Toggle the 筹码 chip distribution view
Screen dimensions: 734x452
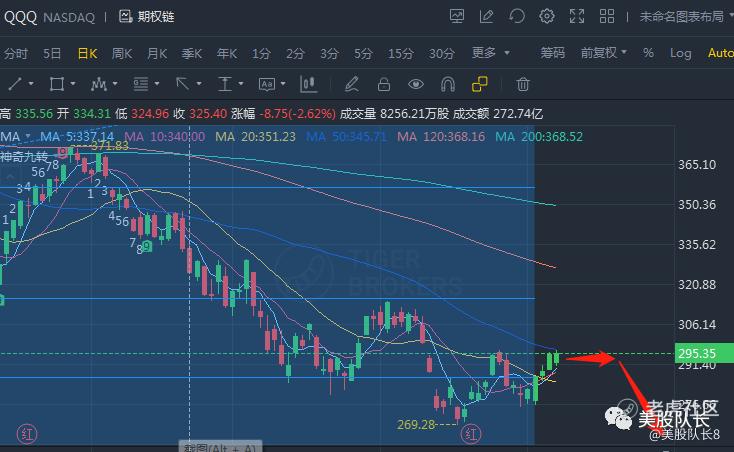tap(552, 52)
